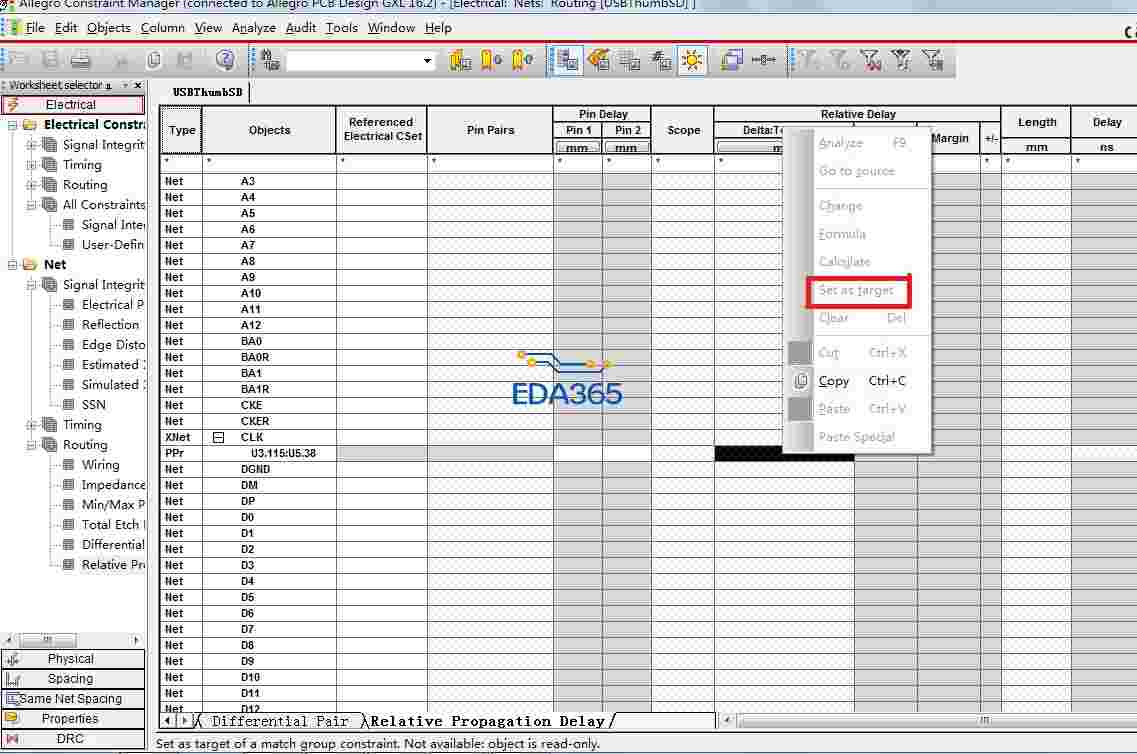Click the left sheet-tab scroll arrow
The height and width of the screenshot is (754, 1137).
coord(168,721)
